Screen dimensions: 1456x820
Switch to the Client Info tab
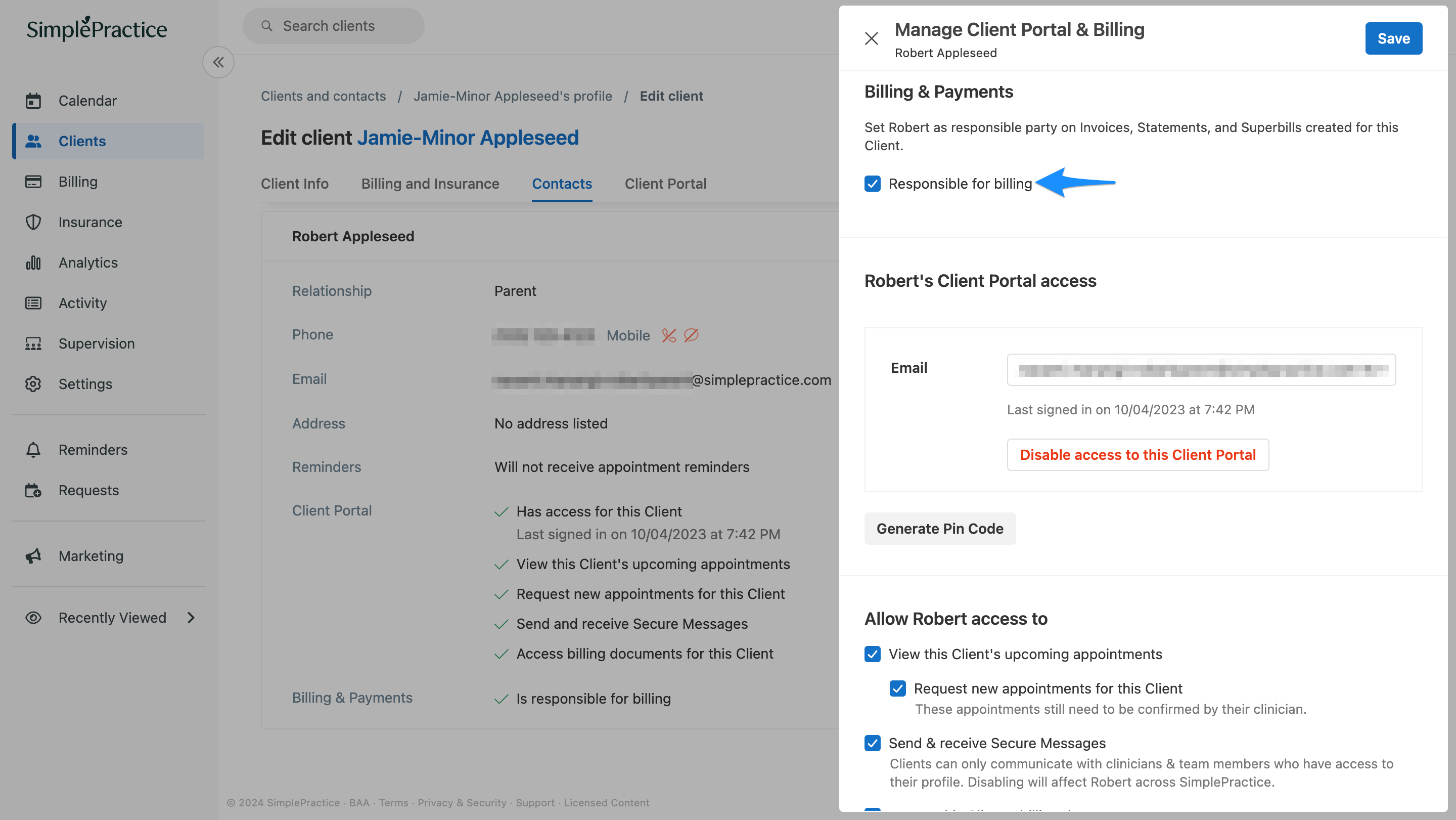pos(294,184)
